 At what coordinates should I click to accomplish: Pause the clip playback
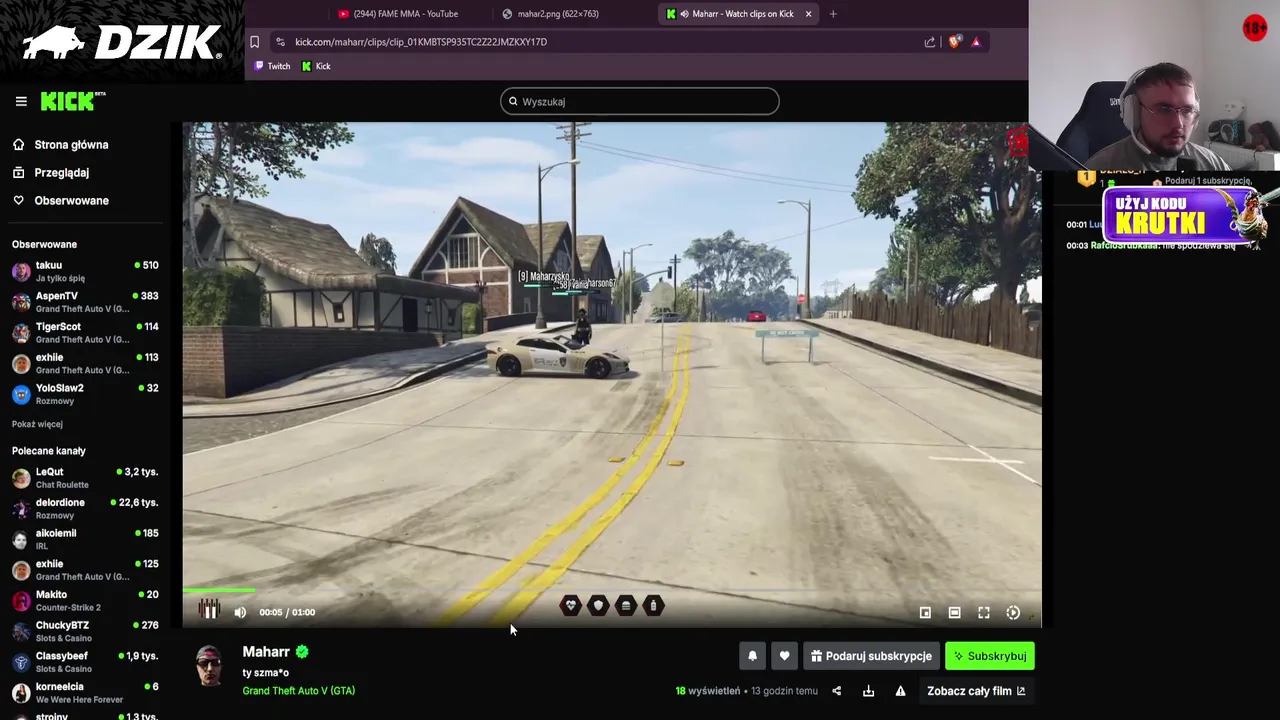pyautogui.click(x=209, y=611)
